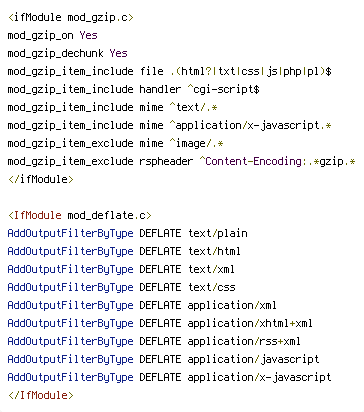This screenshot has width=364, height=412.
Task: Click the DEFLATE application/rss+xml line
Action: 154,341
